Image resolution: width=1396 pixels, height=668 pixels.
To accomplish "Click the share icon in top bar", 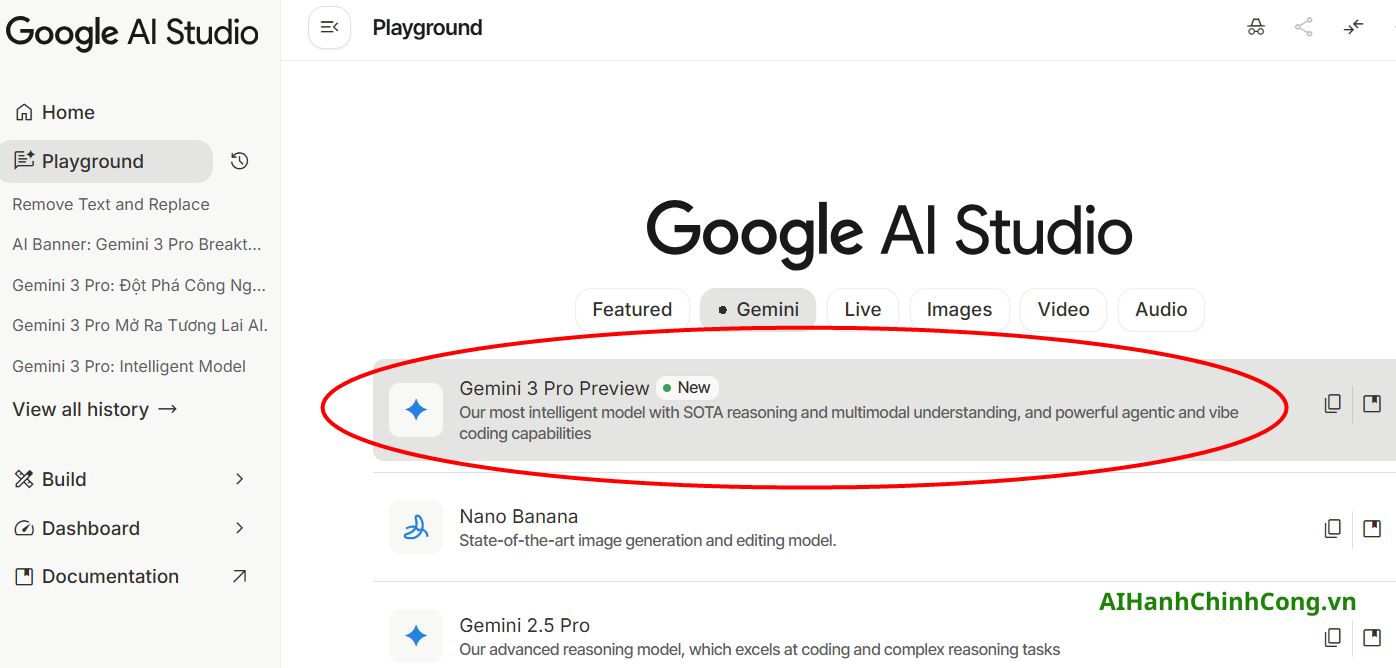I will click(x=1304, y=27).
